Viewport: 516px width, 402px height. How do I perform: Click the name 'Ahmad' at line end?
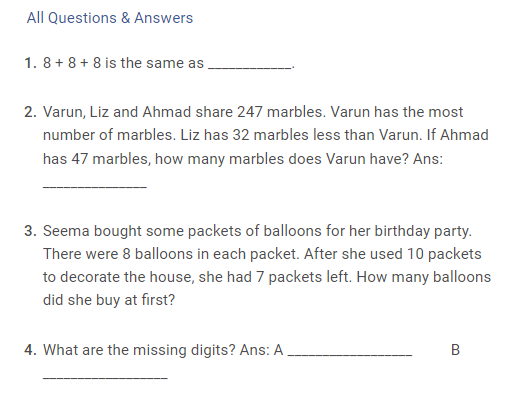464,135
